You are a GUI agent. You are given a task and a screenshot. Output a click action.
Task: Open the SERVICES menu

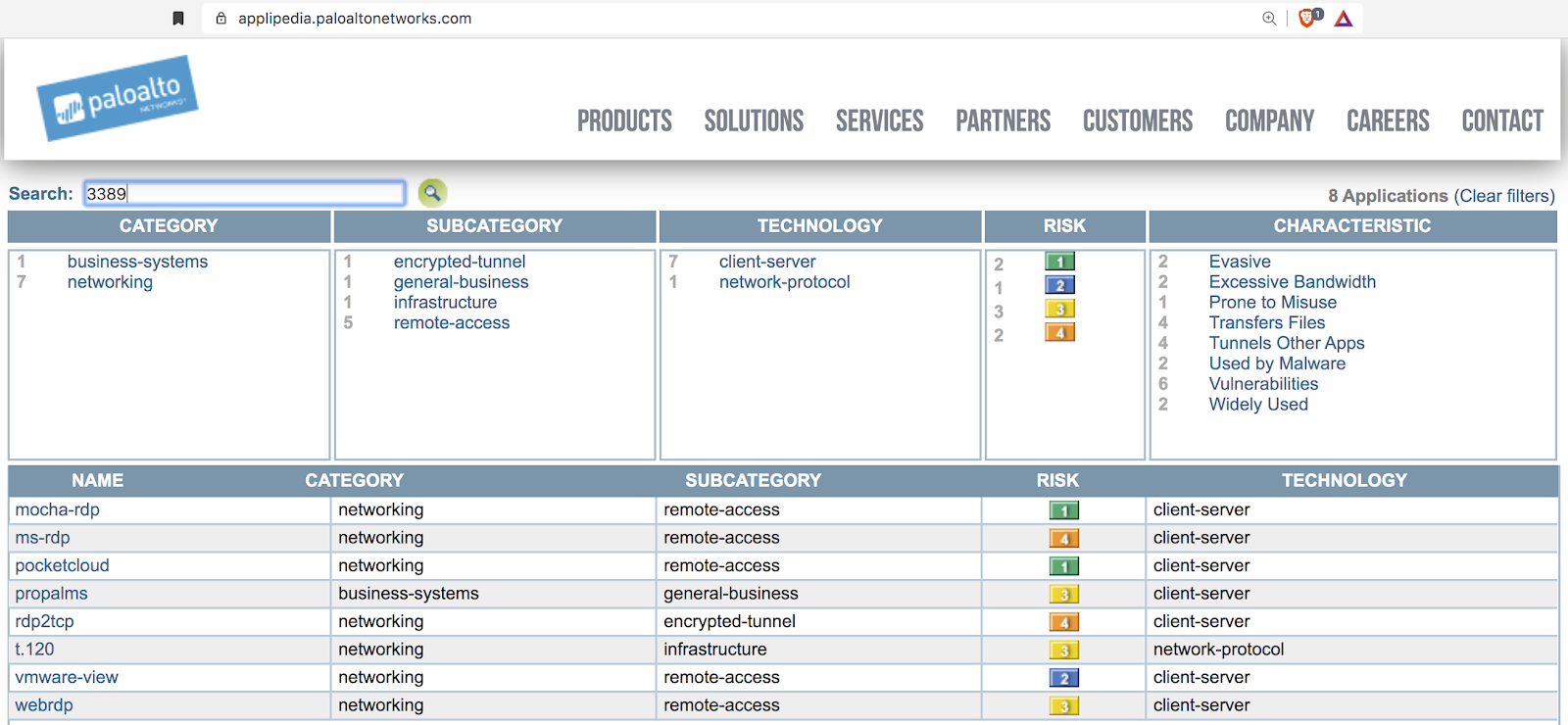click(880, 121)
